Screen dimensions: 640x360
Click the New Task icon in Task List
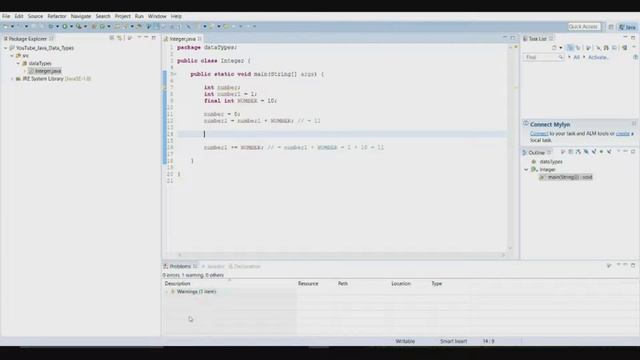point(554,48)
